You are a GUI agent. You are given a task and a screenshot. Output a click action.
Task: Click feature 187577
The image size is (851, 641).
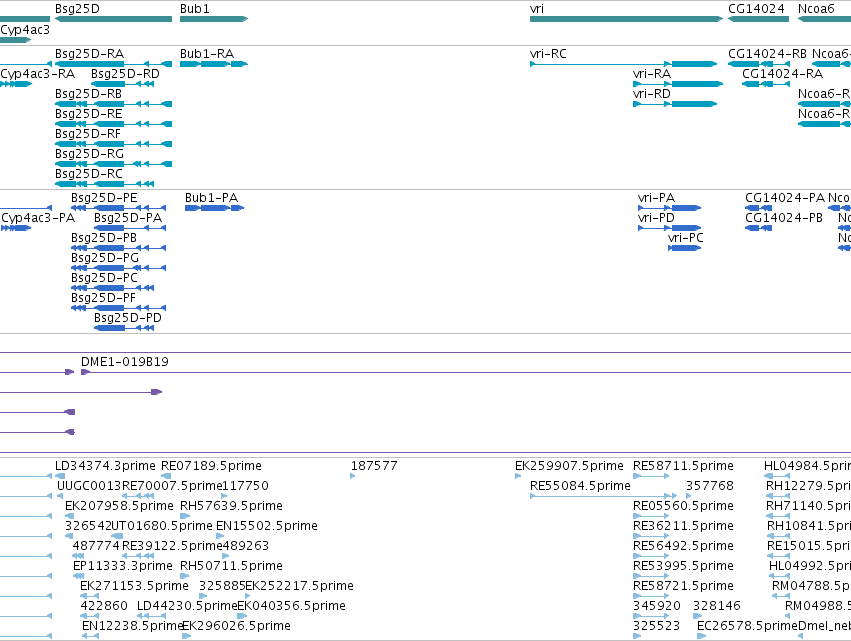353,476
